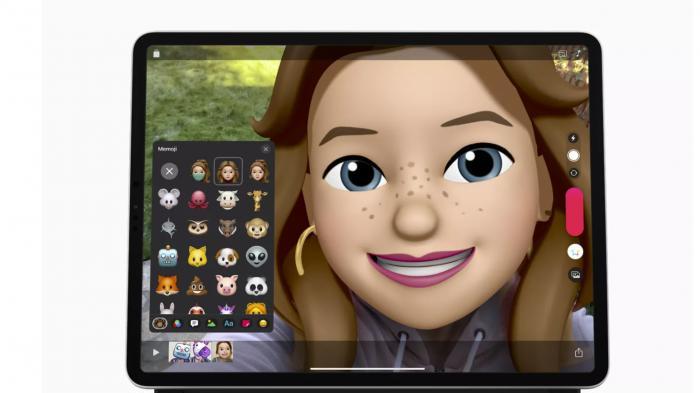Flip the camera with switch icon

tap(574, 173)
